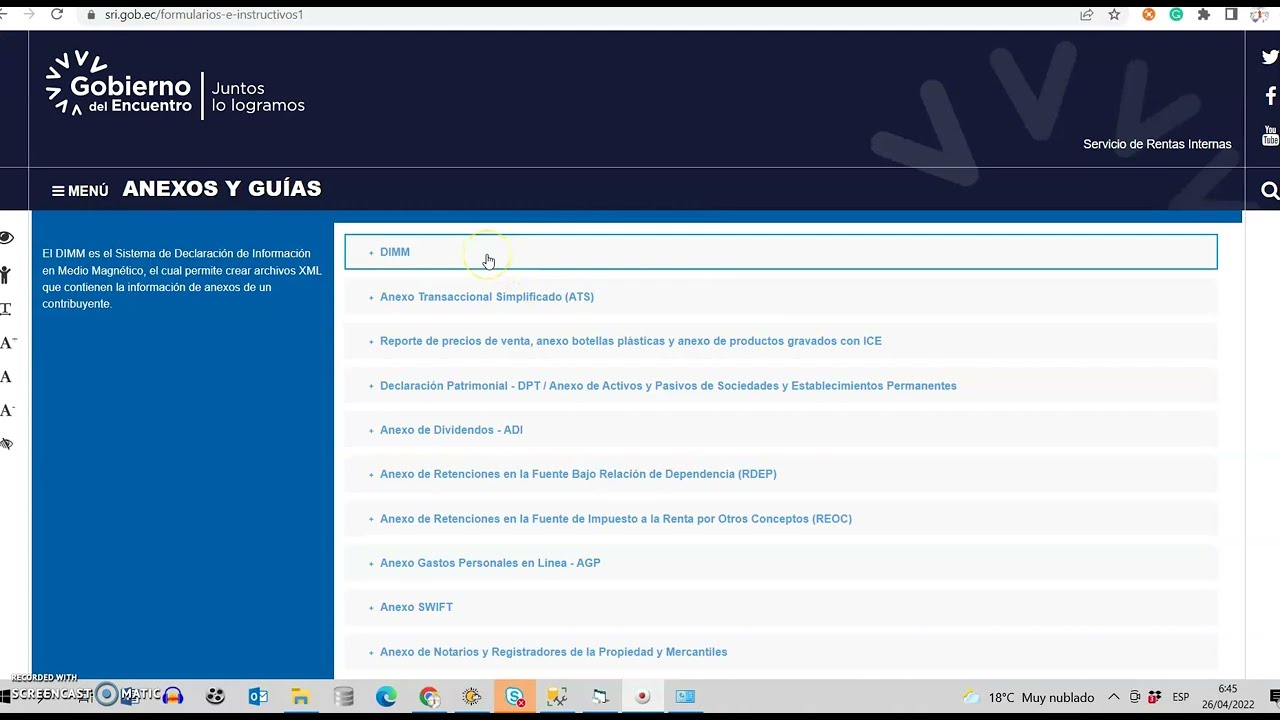The height and width of the screenshot is (720, 1280).
Task: Open the notifications center icon
Action: point(1274,697)
